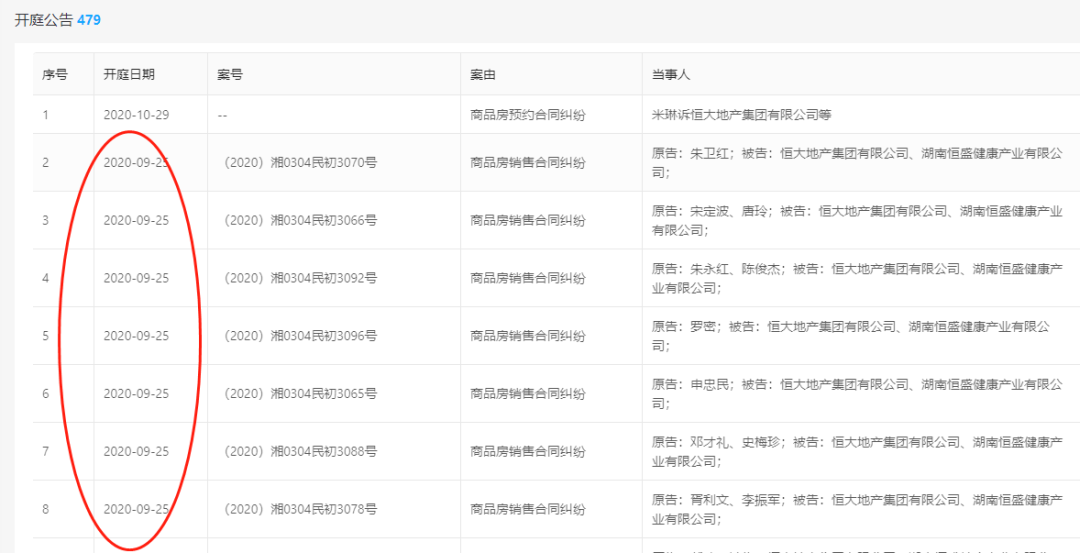Click the 案由 column header
Viewport: 1080px width, 553px height.
click(483, 74)
